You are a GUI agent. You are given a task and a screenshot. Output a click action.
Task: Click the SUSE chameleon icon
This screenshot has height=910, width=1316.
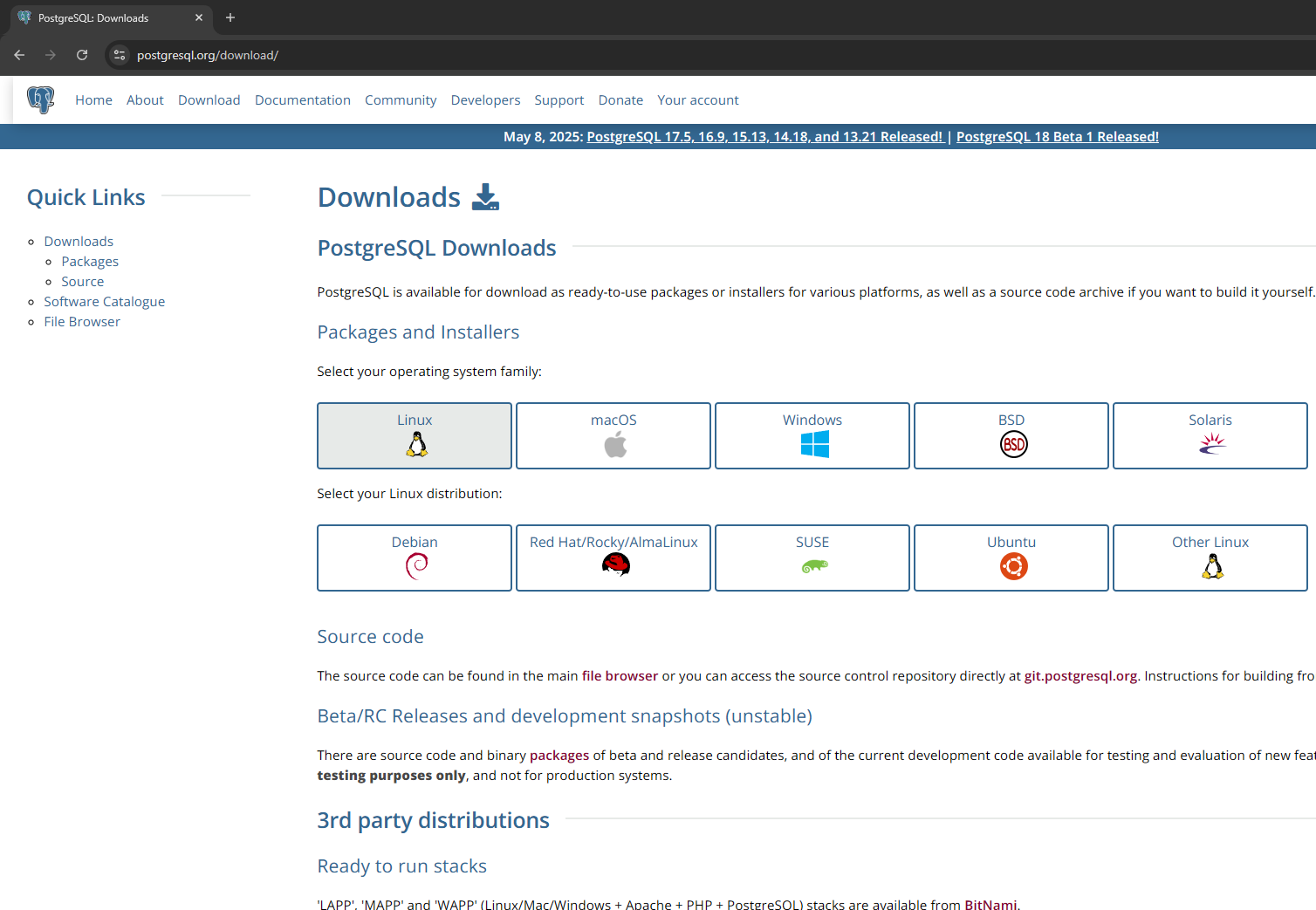tap(814, 567)
